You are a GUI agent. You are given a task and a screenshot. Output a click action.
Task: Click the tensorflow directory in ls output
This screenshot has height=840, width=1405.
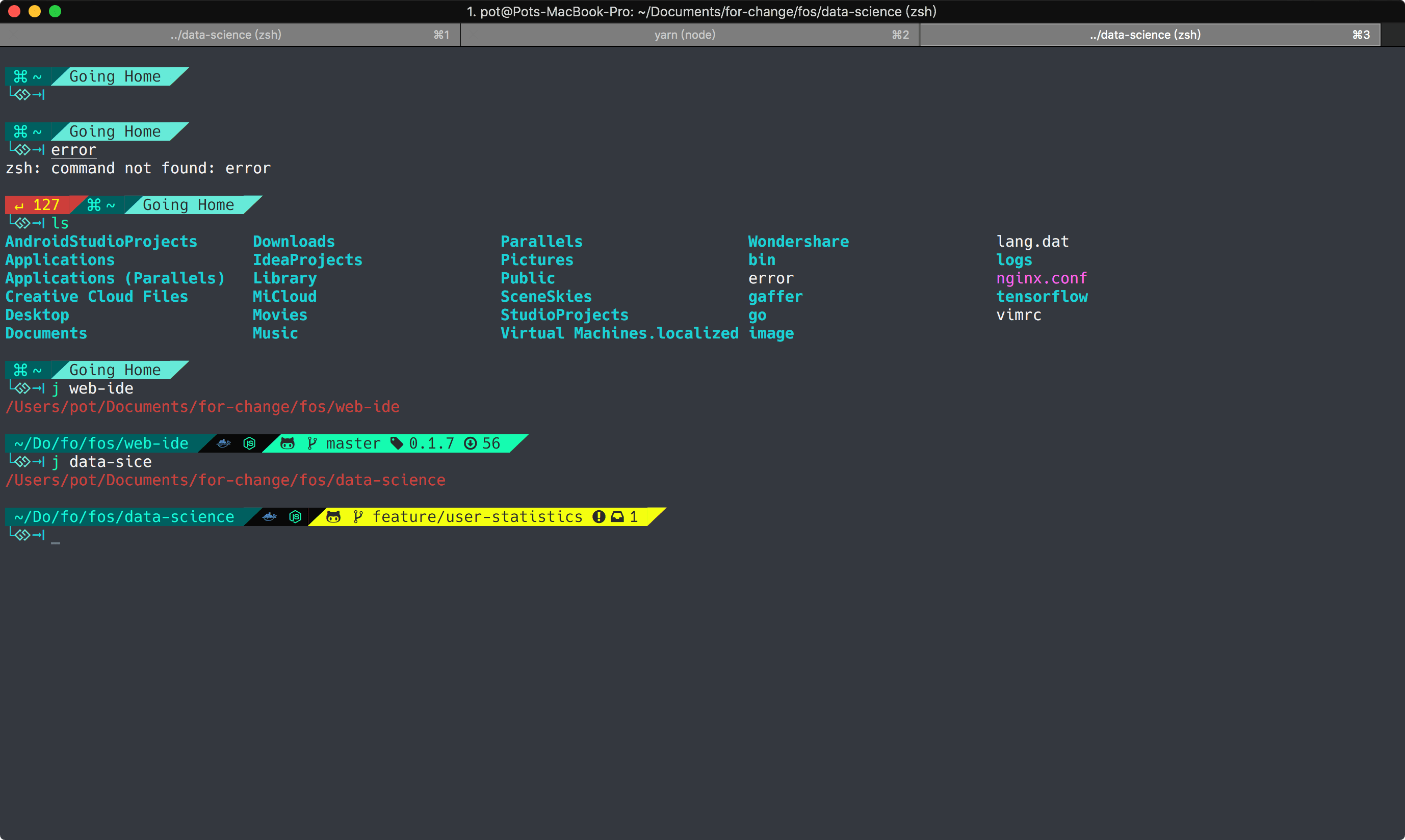pos(1042,297)
